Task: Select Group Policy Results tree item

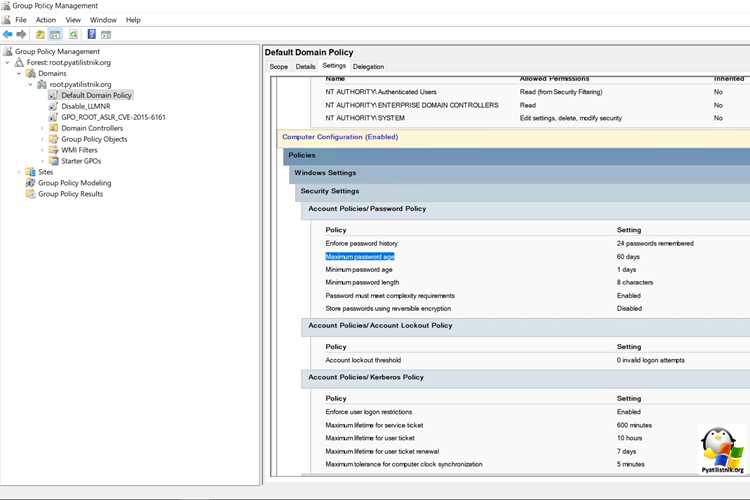Action: 70,194
